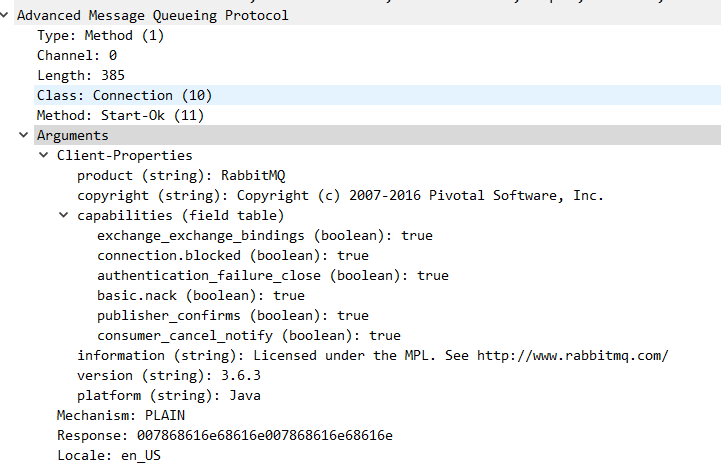
Task: Select the Arguments row
Action: pos(378,135)
